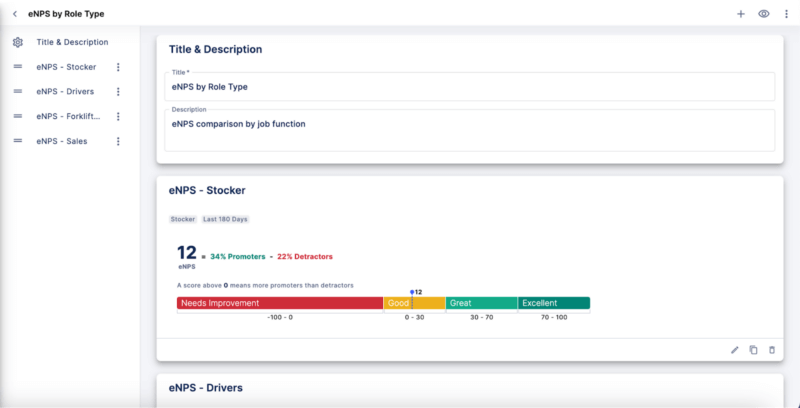Click the eNPS - Stocker card heading
The height and width of the screenshot is (408, 800).
[207, 190]
